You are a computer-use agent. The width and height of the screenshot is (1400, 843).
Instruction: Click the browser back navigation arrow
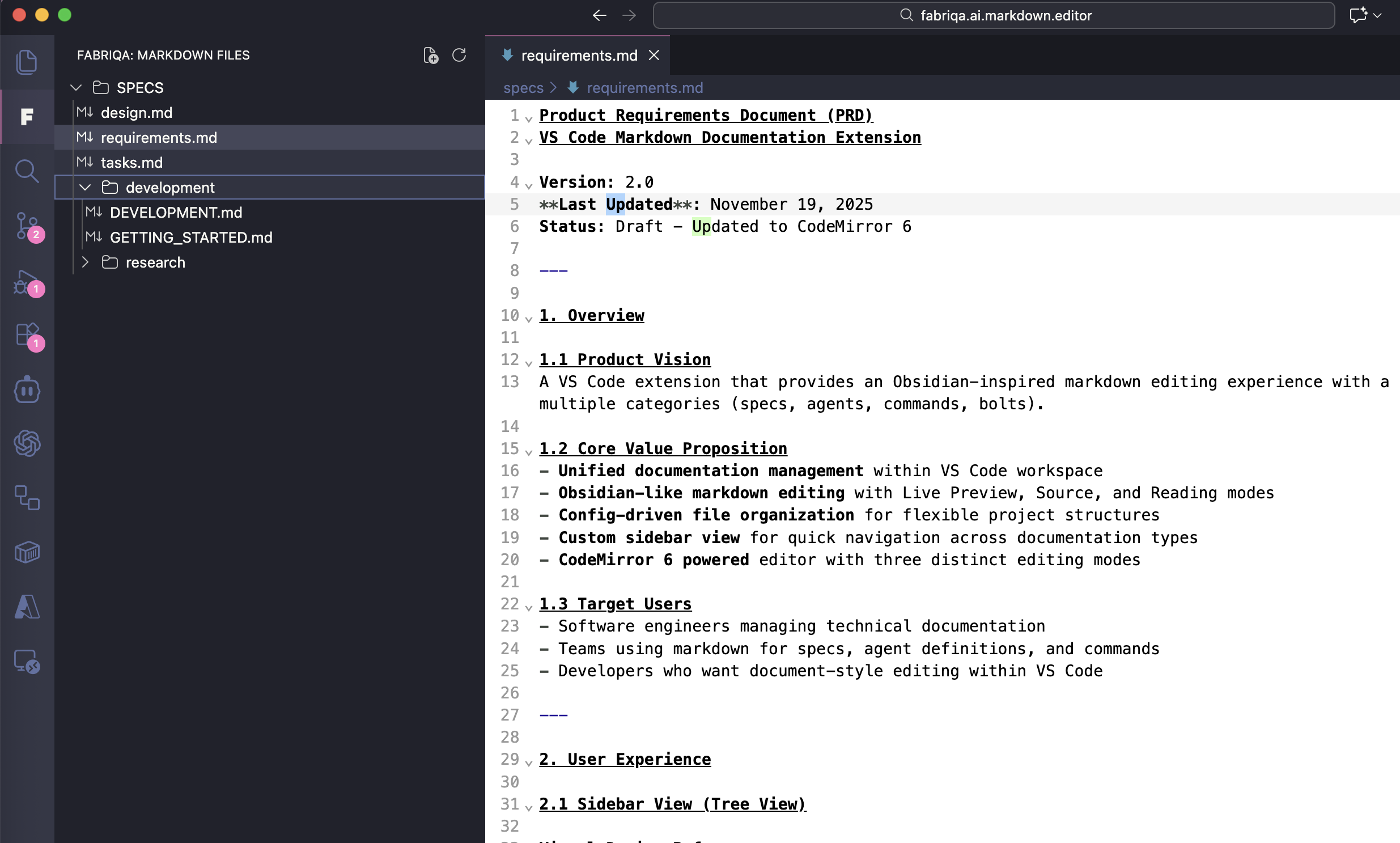[x=599, y=15]
